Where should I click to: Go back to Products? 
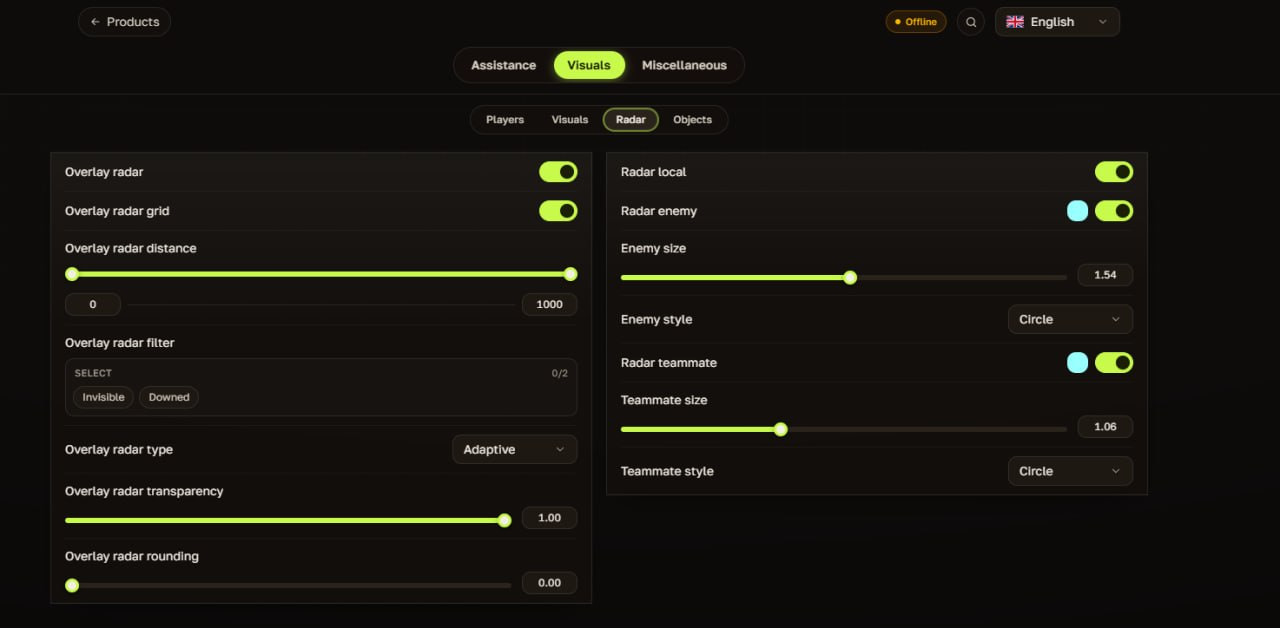tap(124, 22)
